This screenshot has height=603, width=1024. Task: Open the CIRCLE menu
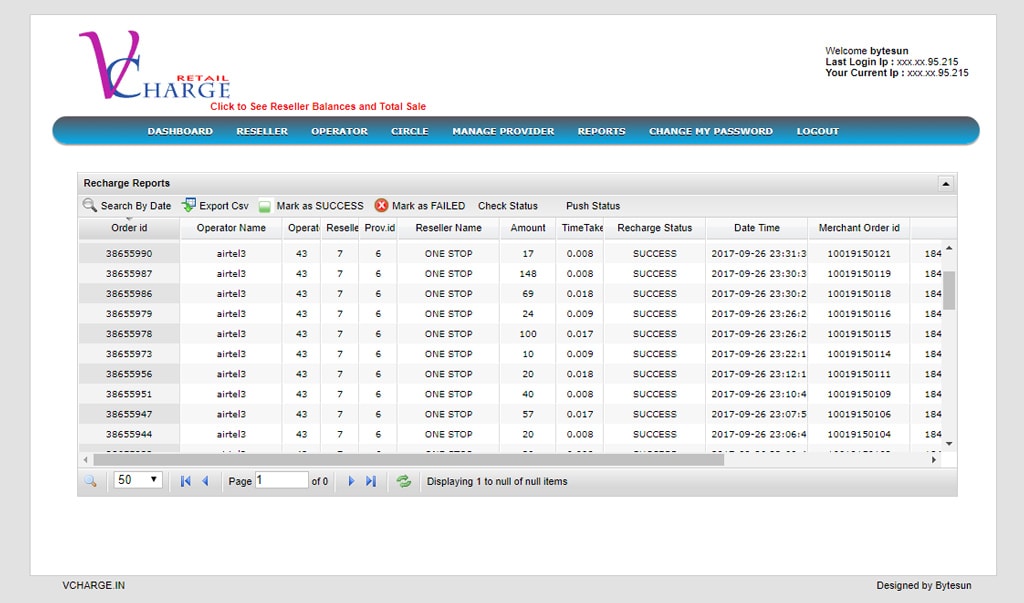[409, 131]
